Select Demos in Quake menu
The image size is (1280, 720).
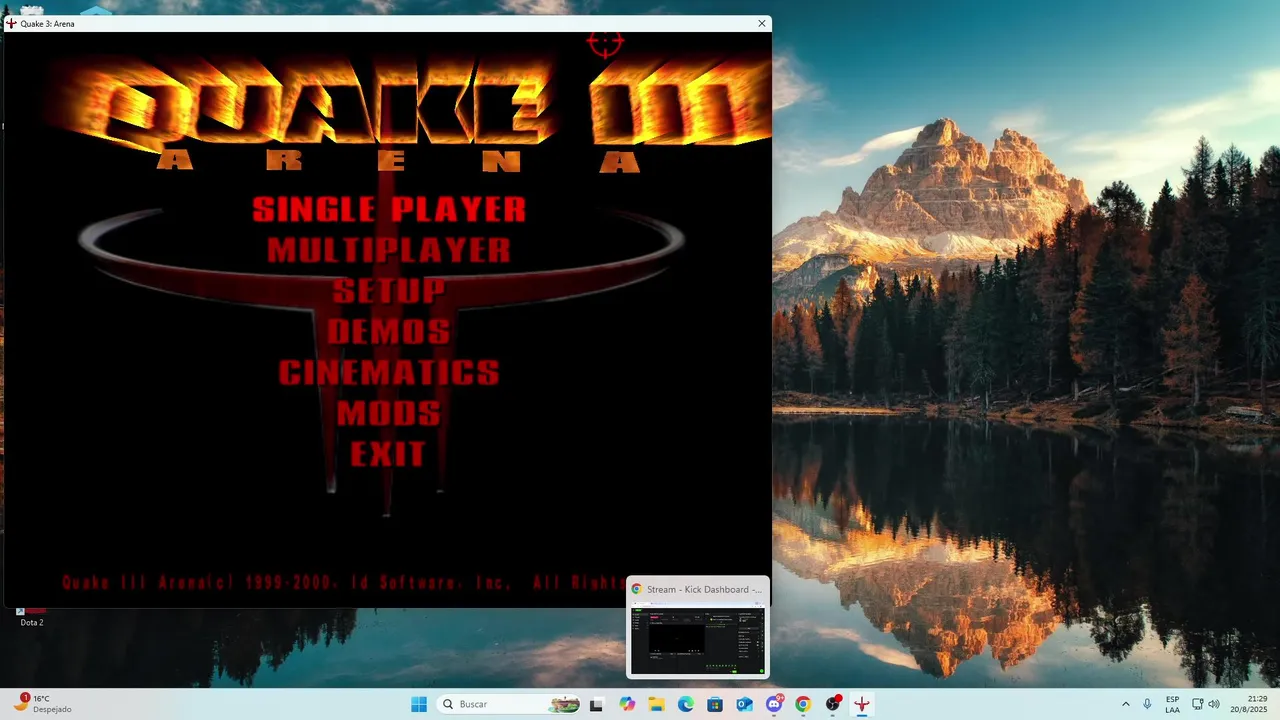click(389, 331)
